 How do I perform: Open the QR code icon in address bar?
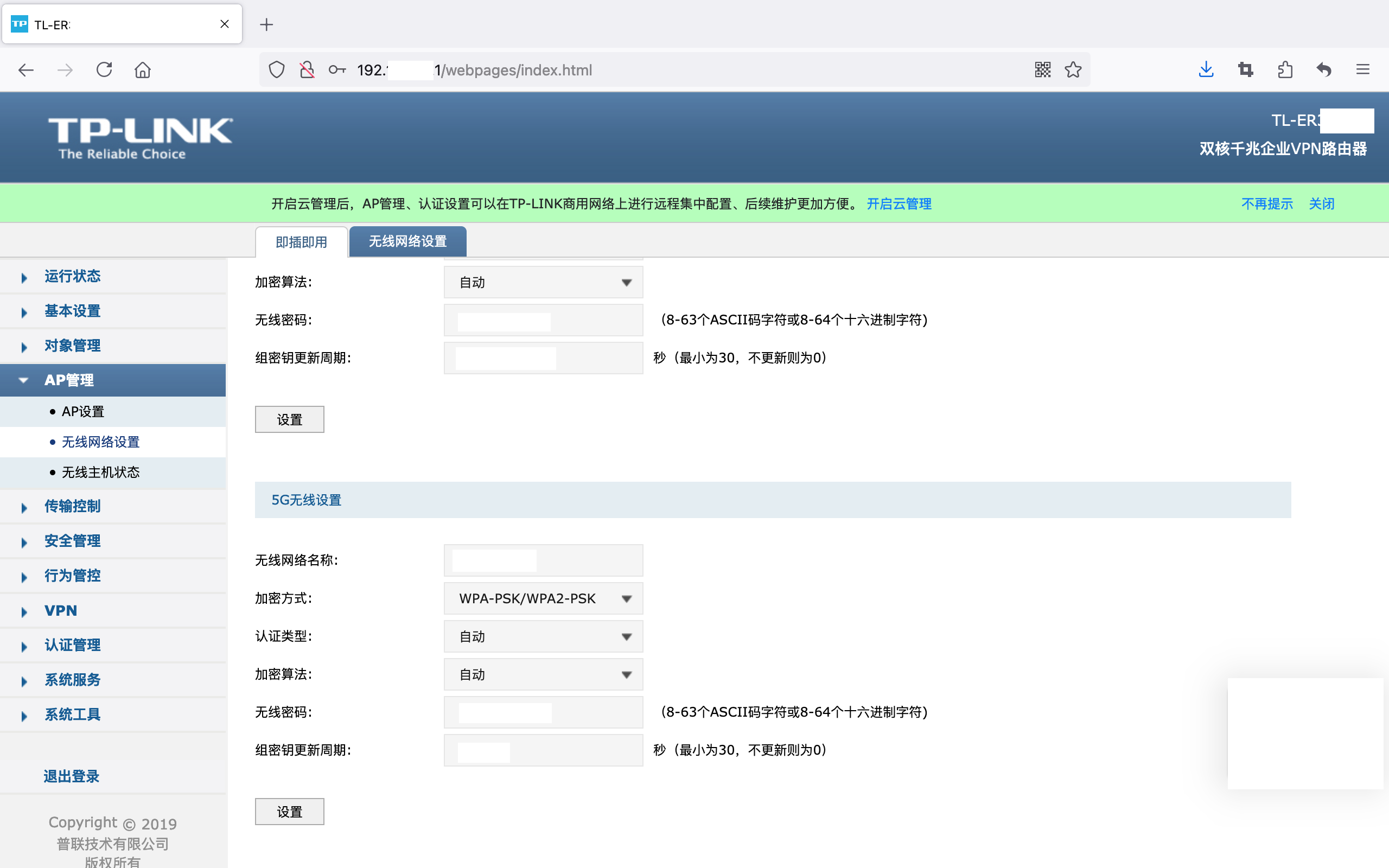pyautogui.click(x=1042, y=70)
